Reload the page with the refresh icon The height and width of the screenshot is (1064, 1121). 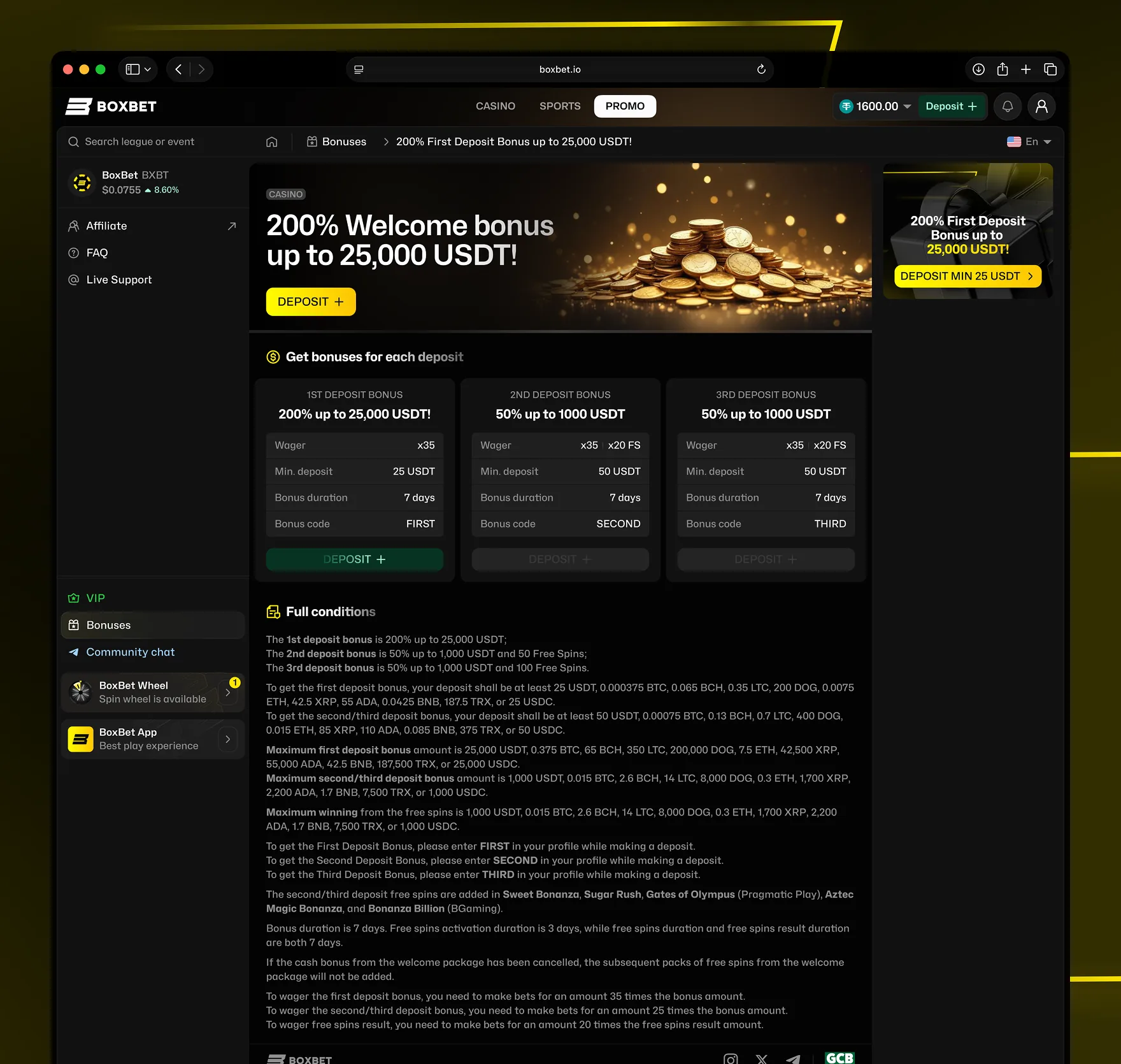[761, 69]
